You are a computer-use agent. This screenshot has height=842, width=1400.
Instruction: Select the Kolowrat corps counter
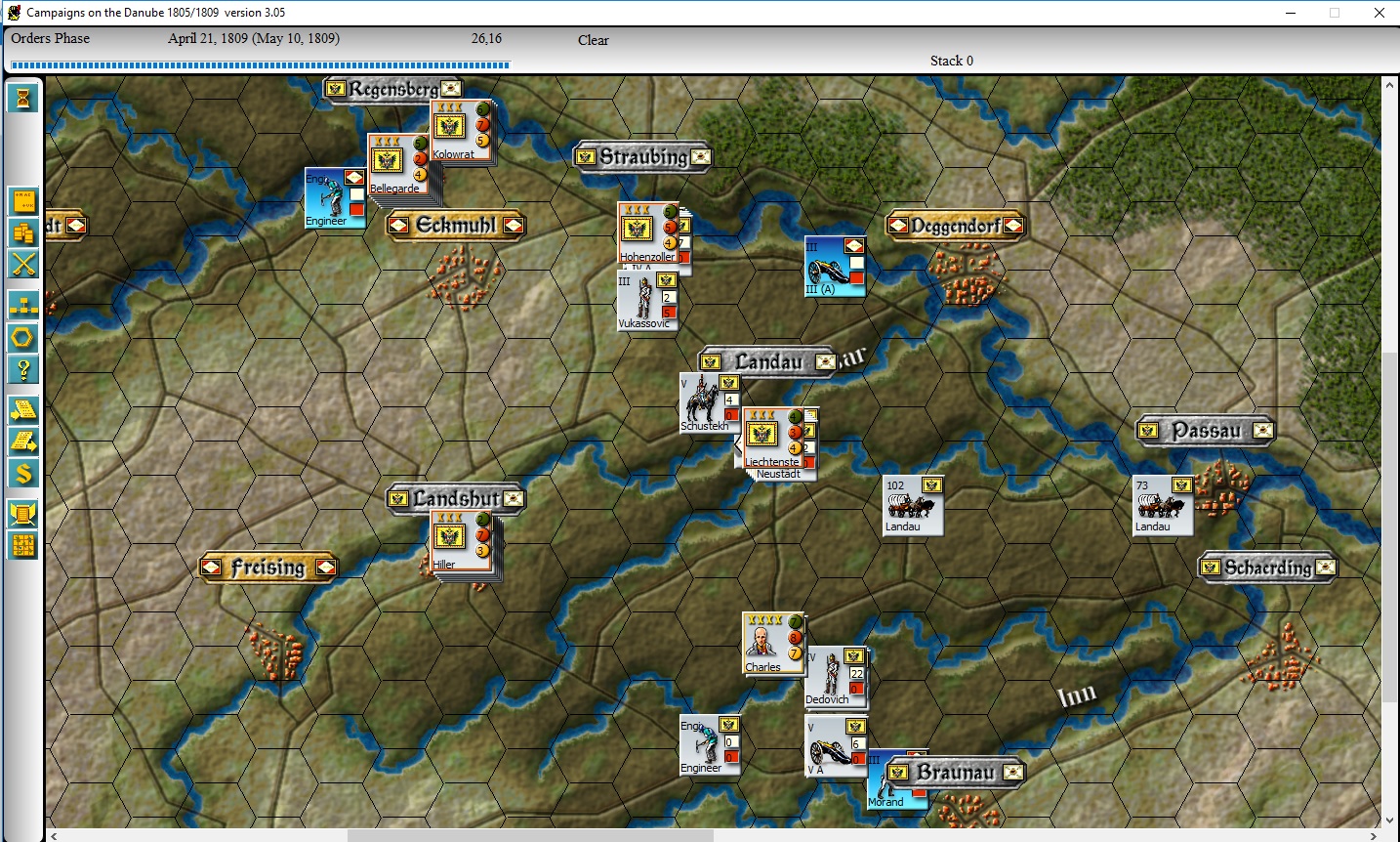click(461, 130)
